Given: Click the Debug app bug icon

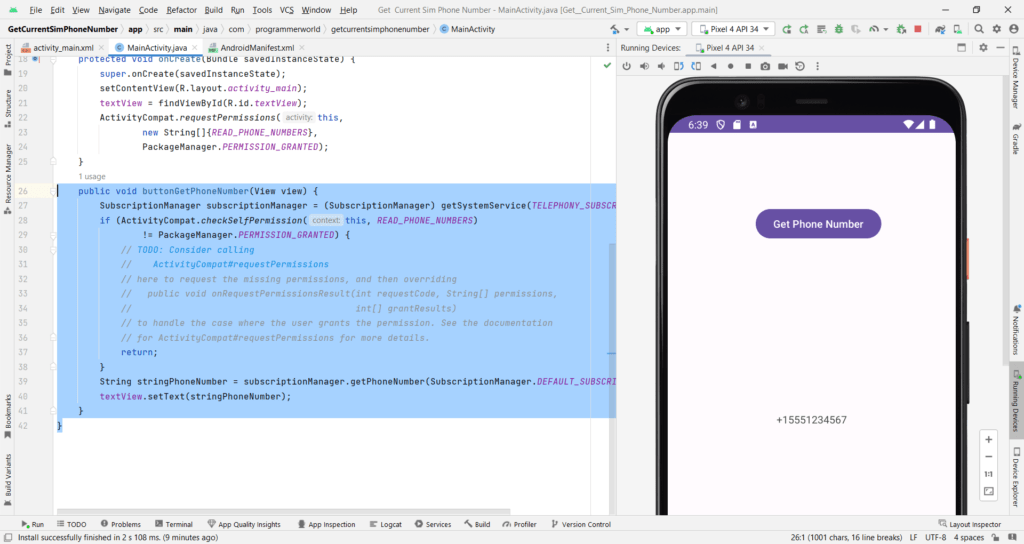Looking at the screenshot, I should tap(839, 29).
